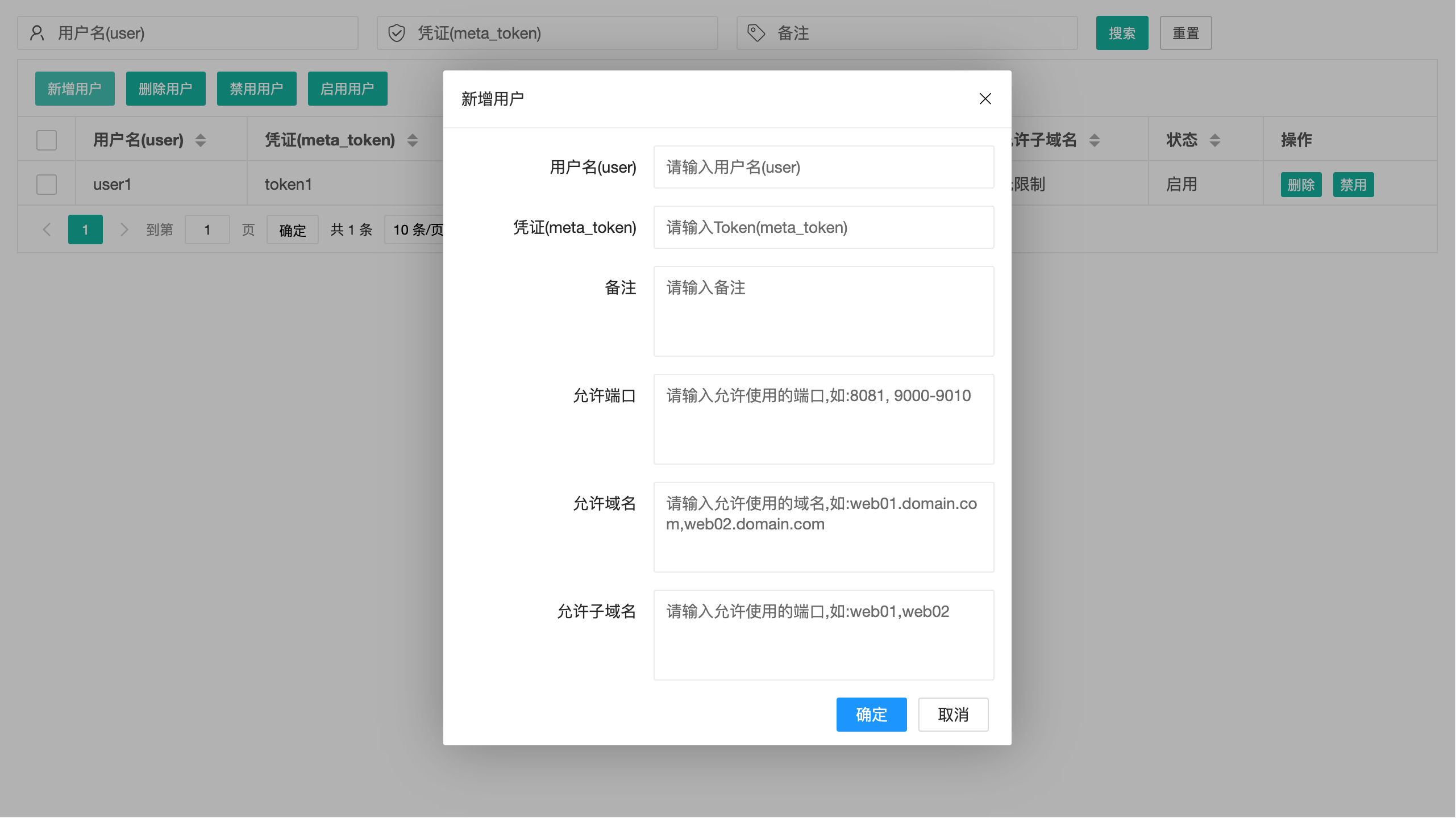Click the 搜索 search button

click(1121, 33)
